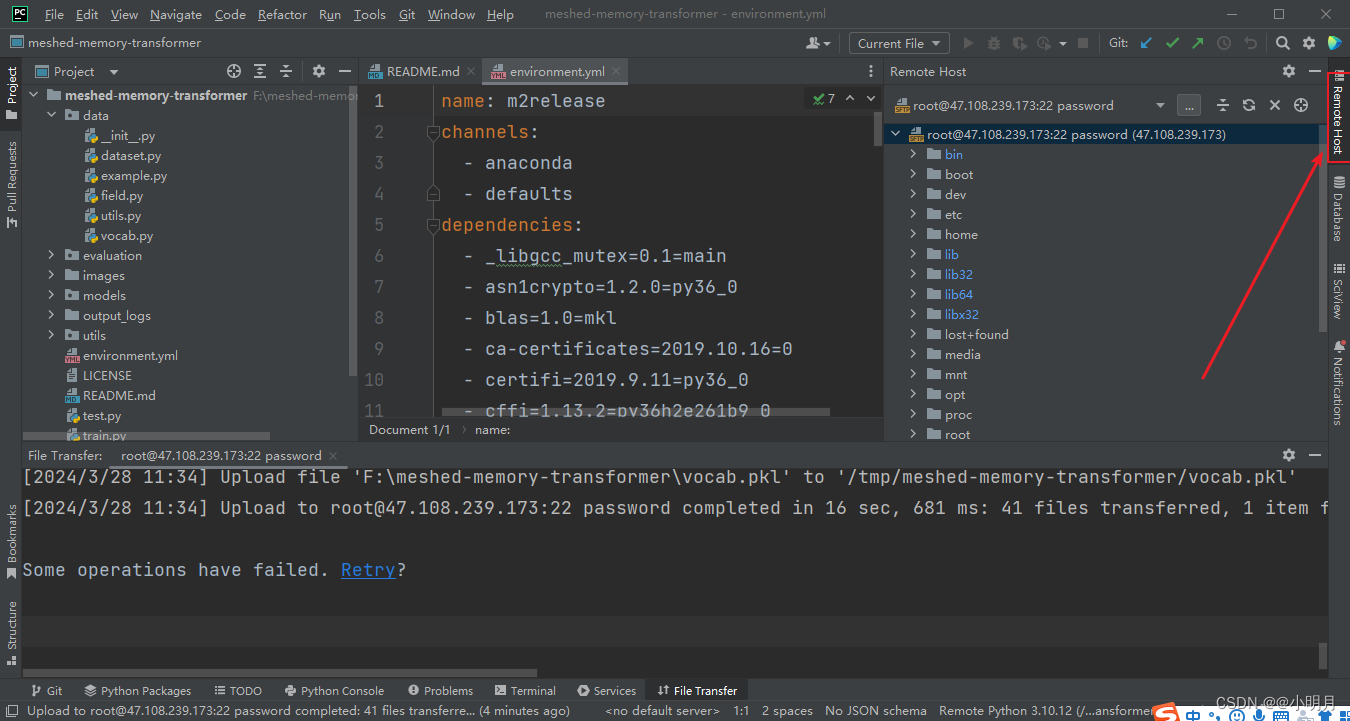Click the ellipsis browse button in Remote Host
This screenshot has height=721, width=1350.
coord(1188,105)
